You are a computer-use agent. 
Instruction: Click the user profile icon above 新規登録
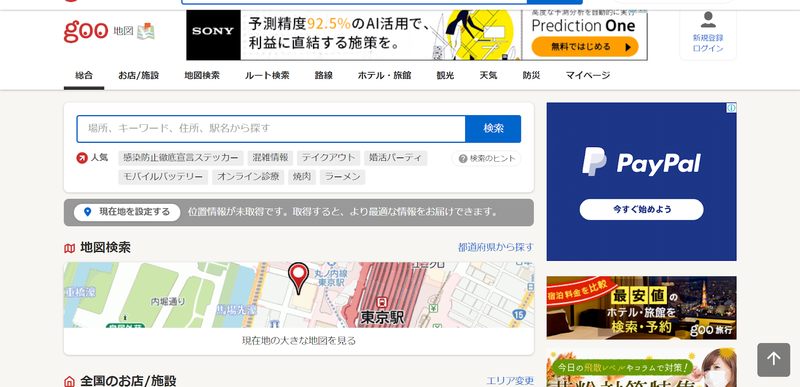708,20
